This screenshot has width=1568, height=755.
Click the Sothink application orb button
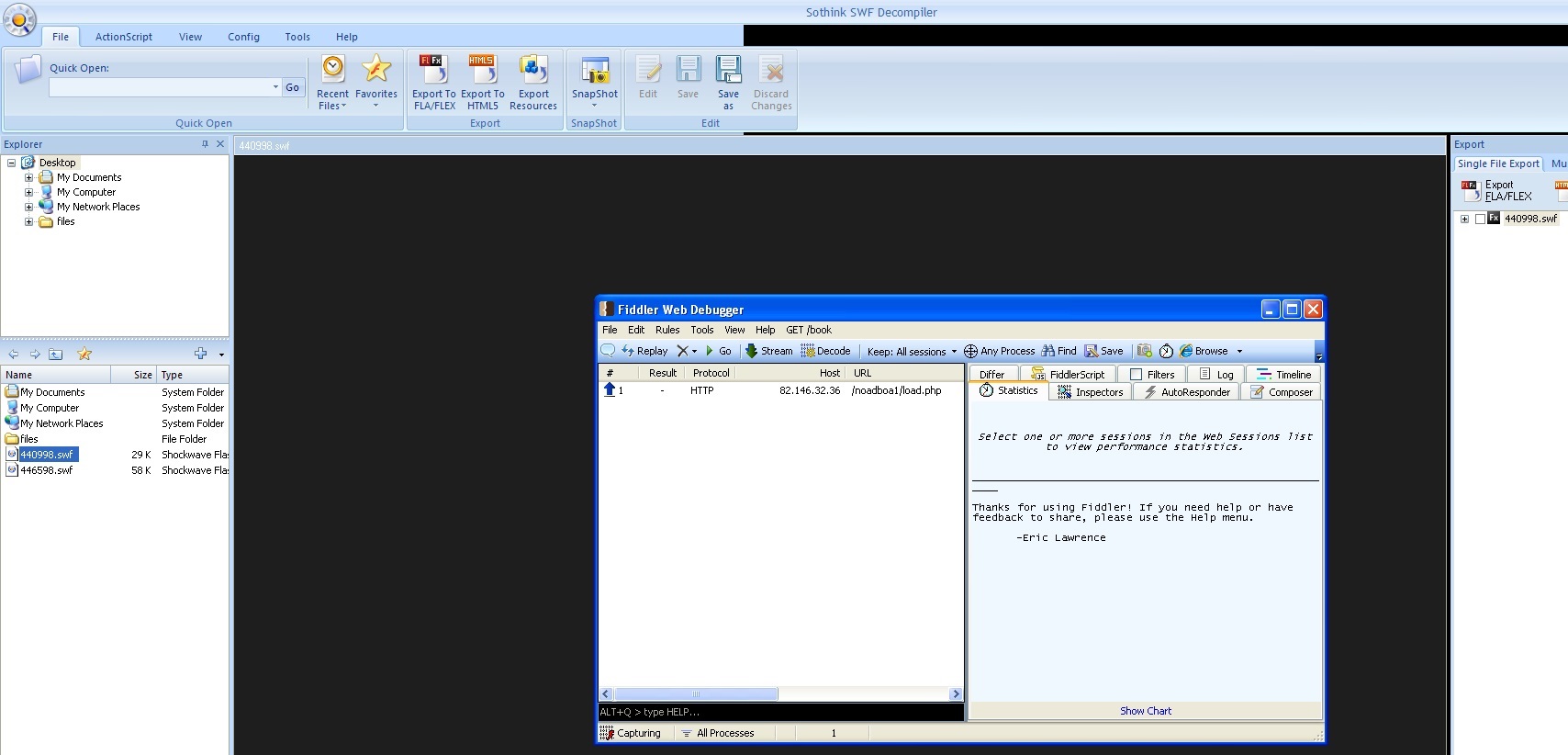(x=19, y=19)
